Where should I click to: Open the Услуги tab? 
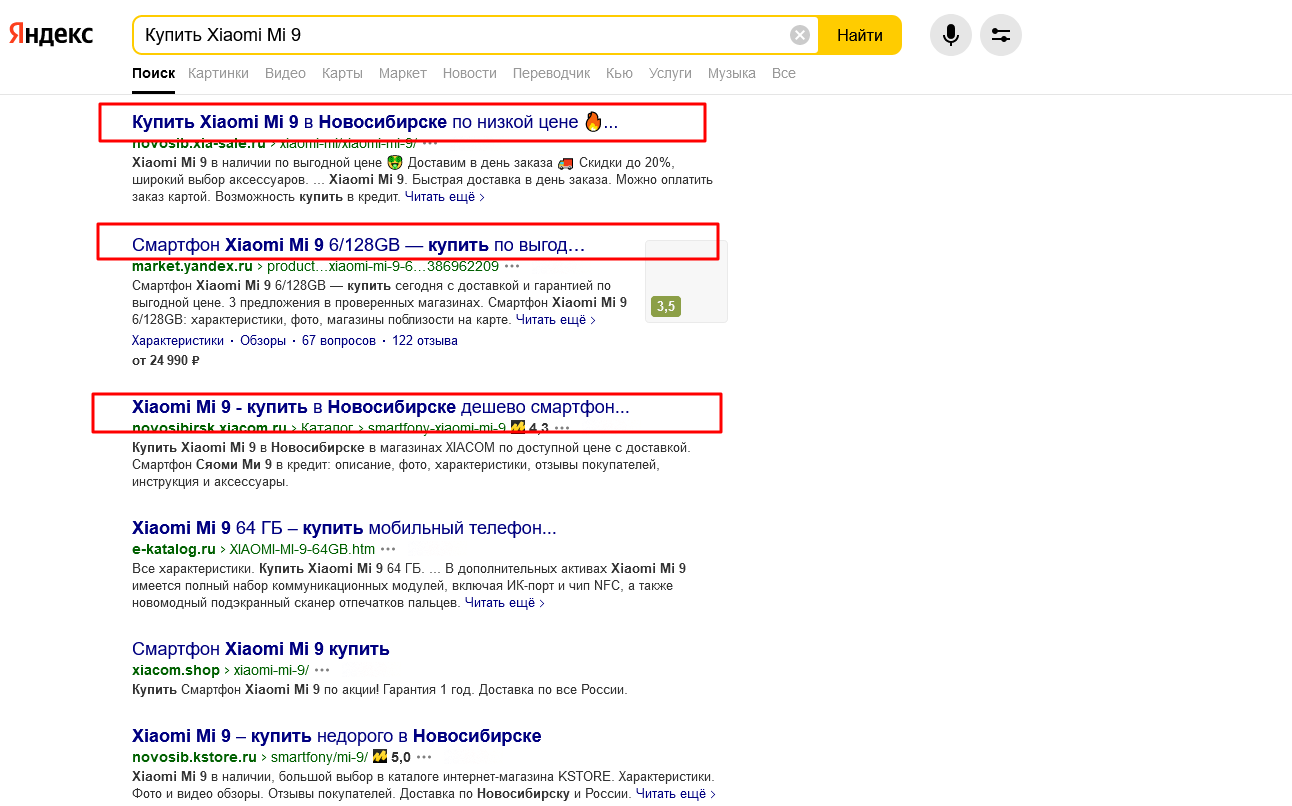click(670, 73)
